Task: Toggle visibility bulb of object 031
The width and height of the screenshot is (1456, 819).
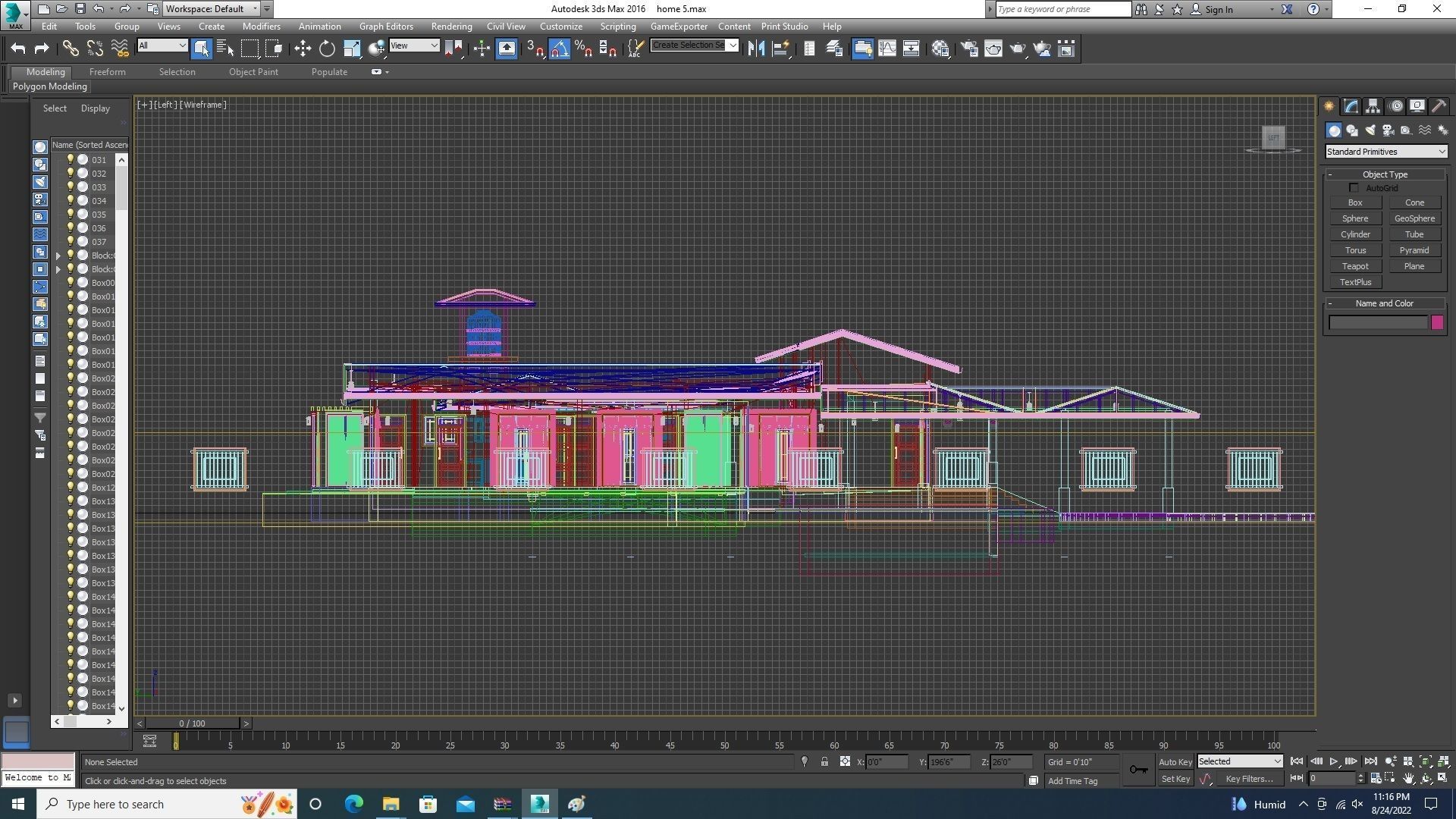Action: click(x=71, y=159)
